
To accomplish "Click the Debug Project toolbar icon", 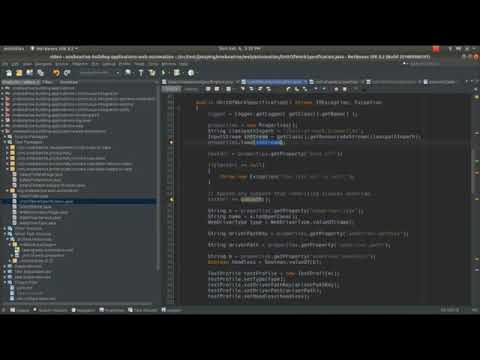I will pyautogui.click(x=177, y=73).
